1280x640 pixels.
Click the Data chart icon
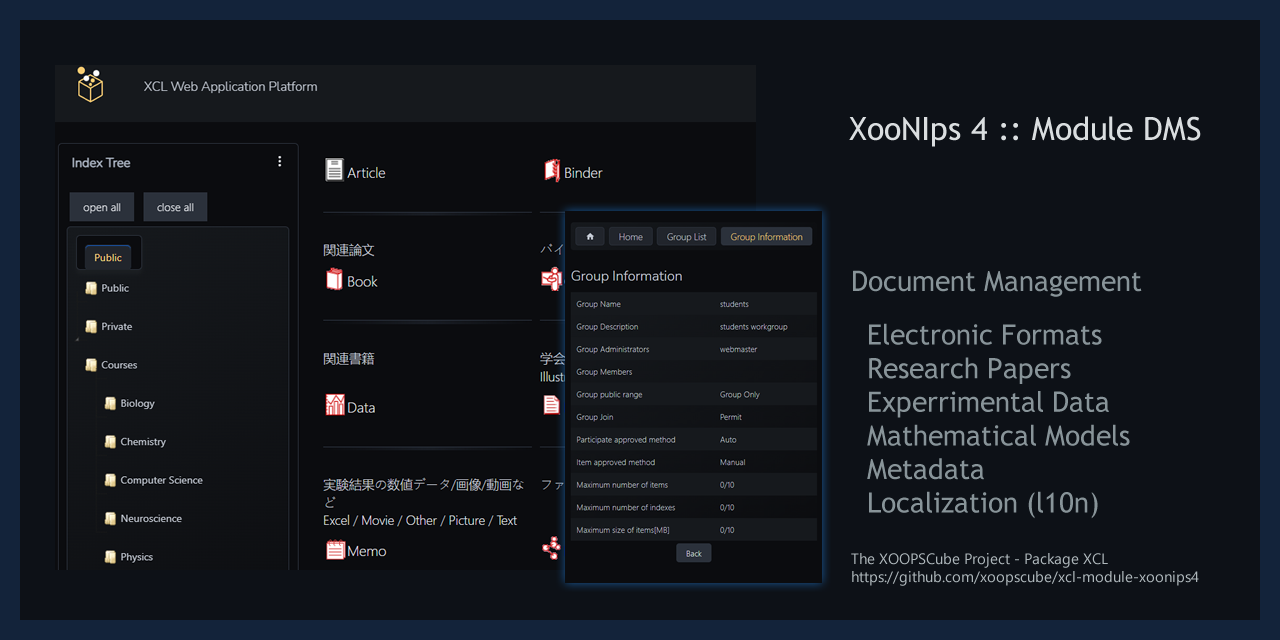335,405
